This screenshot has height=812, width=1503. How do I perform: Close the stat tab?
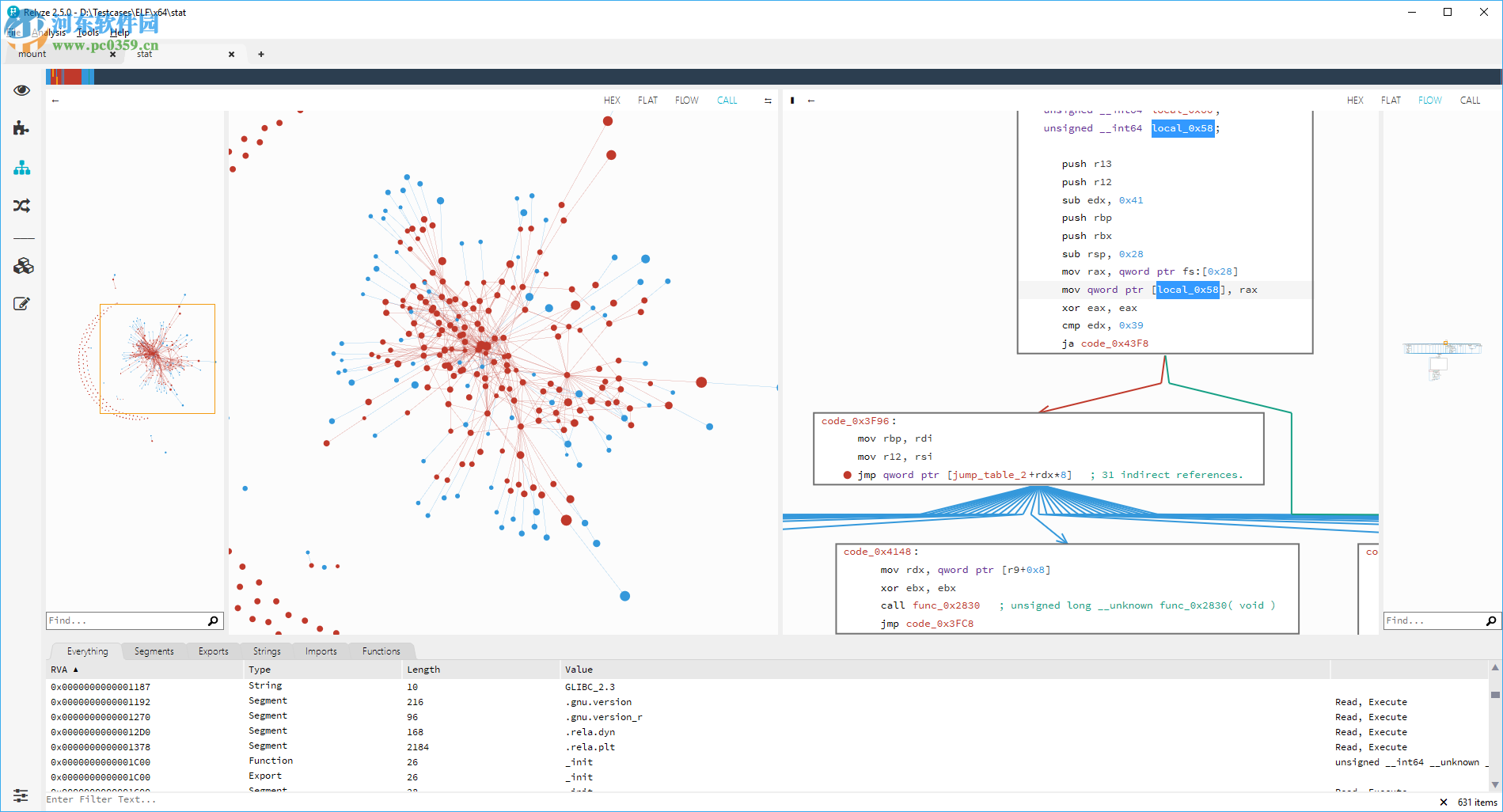[231, 55]
